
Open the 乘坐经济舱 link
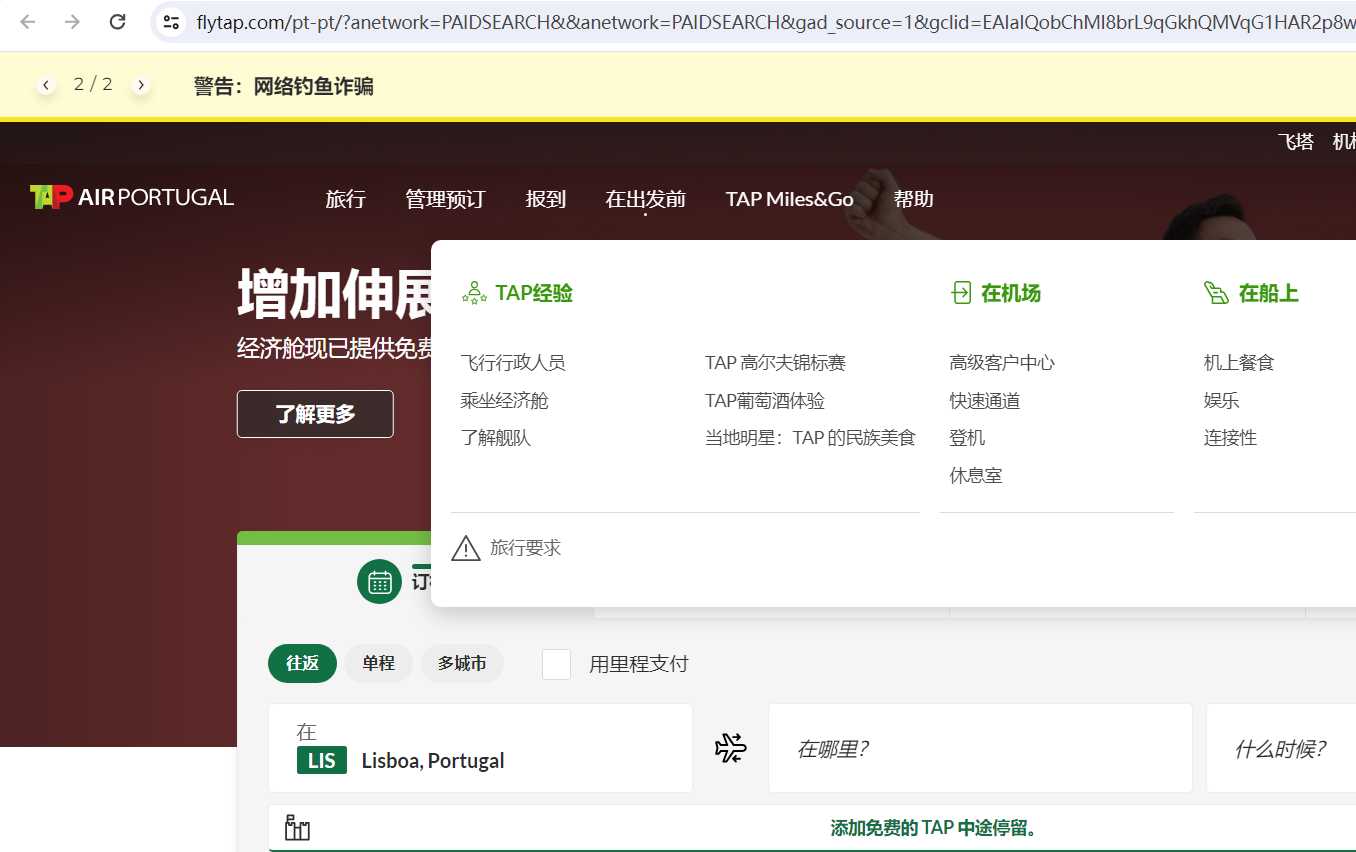coord(504,401)
